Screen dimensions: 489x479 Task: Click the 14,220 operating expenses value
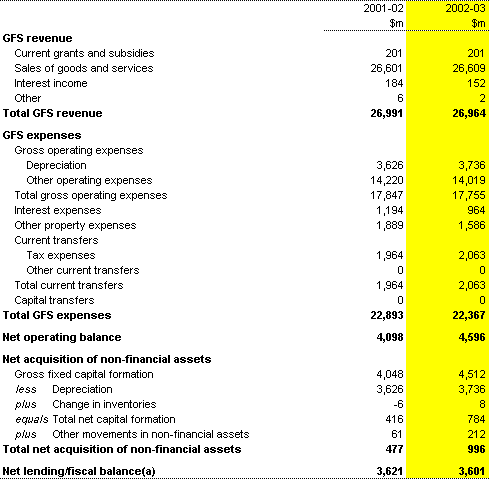[x=387, y=180]
